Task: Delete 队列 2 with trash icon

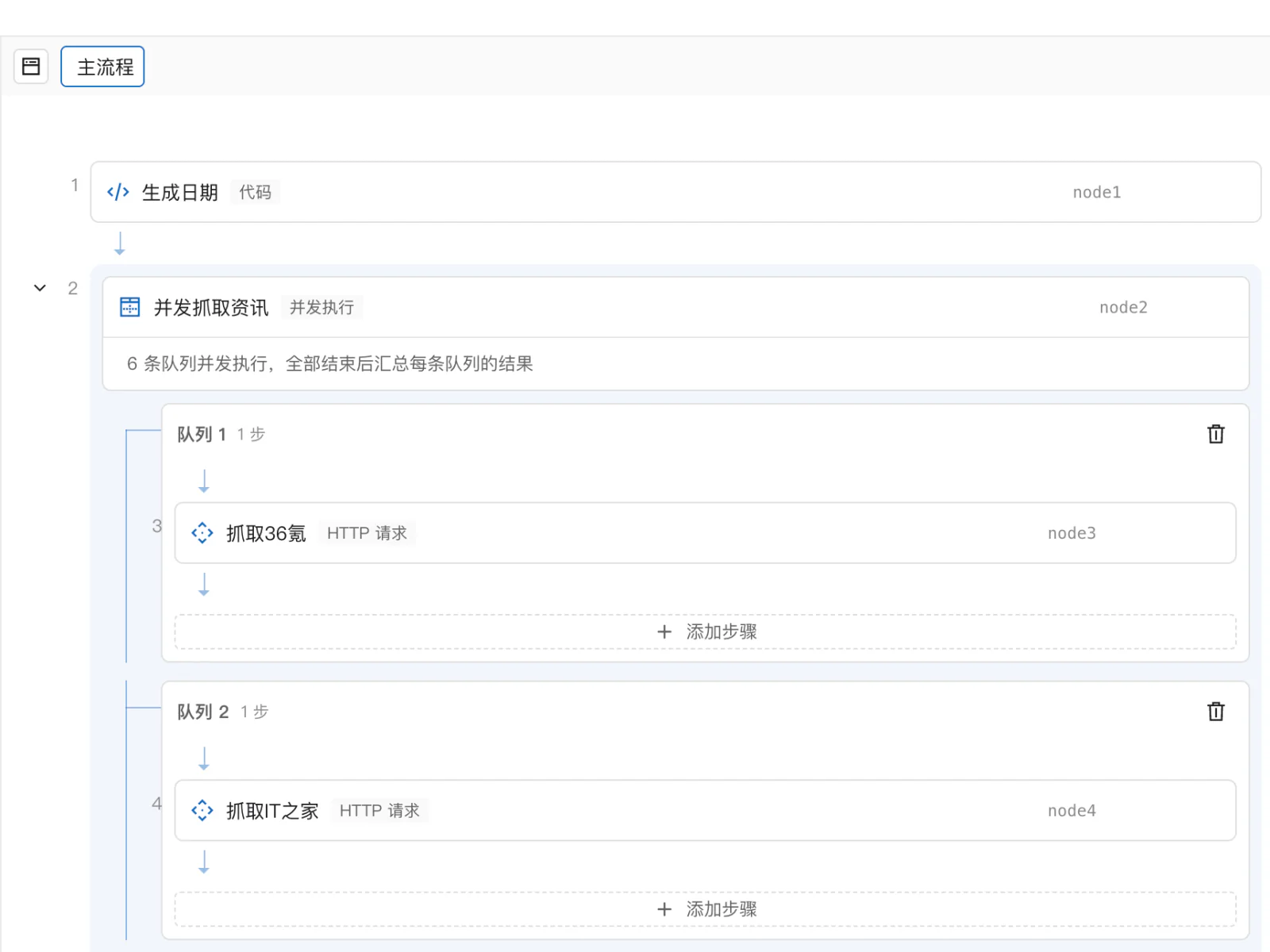Action: point(1216,712)
